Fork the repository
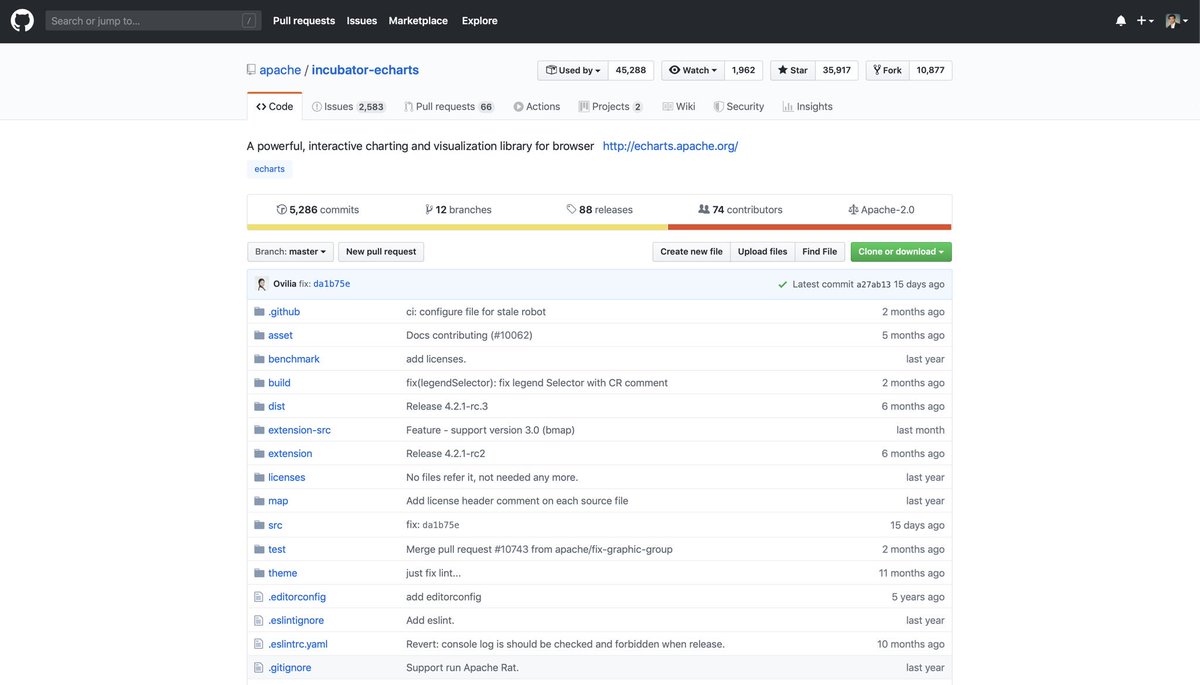 pyautogui.click(x=887, y=70)
